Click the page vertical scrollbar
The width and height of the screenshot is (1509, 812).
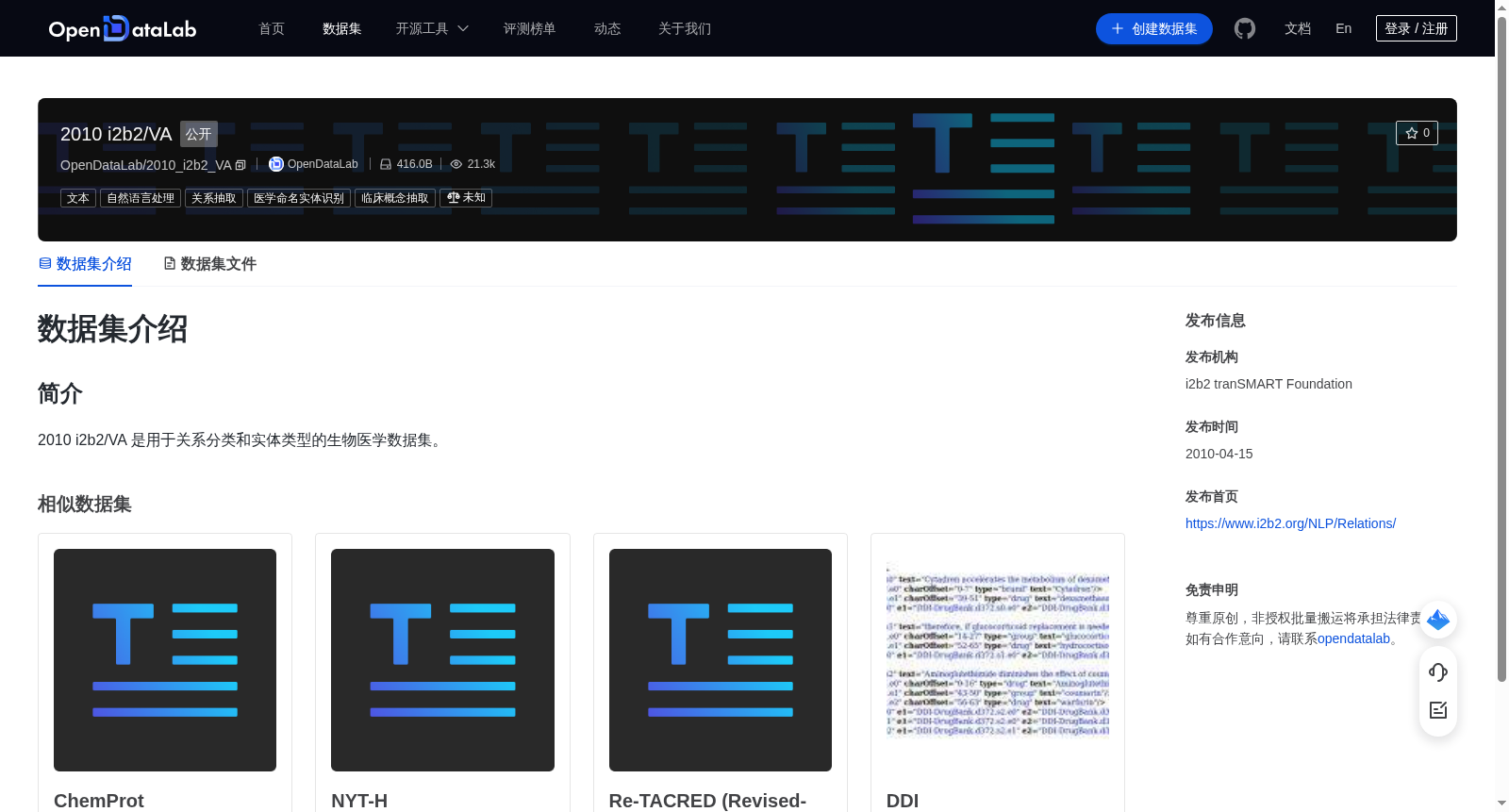(x=1501, y=349)
